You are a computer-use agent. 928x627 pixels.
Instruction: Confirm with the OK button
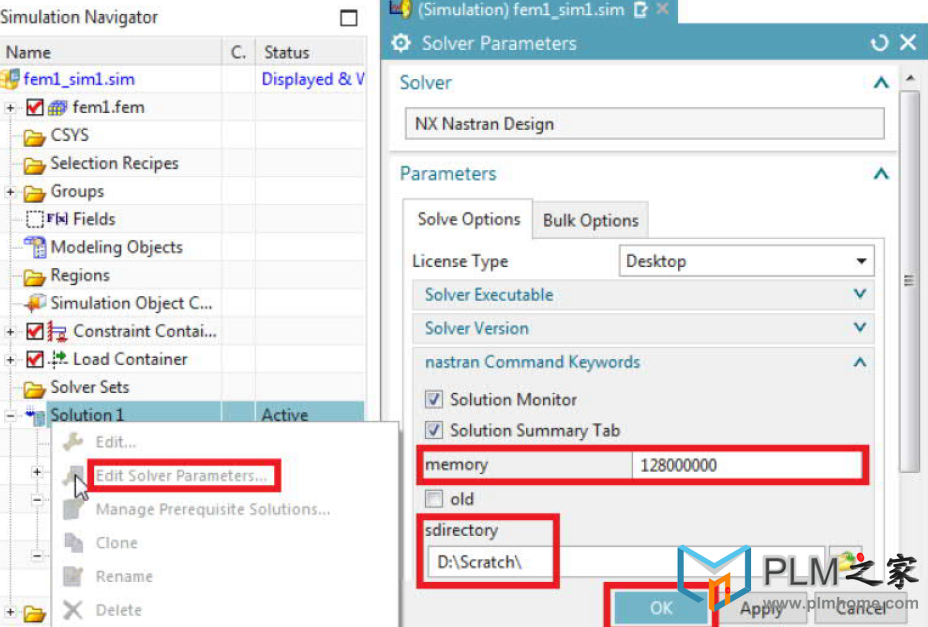click(661, 608)
